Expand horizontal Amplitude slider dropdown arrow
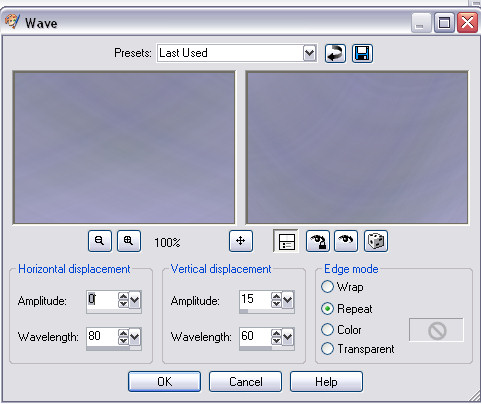The height and width of the screenshot is (404, 481). [135, 300]
